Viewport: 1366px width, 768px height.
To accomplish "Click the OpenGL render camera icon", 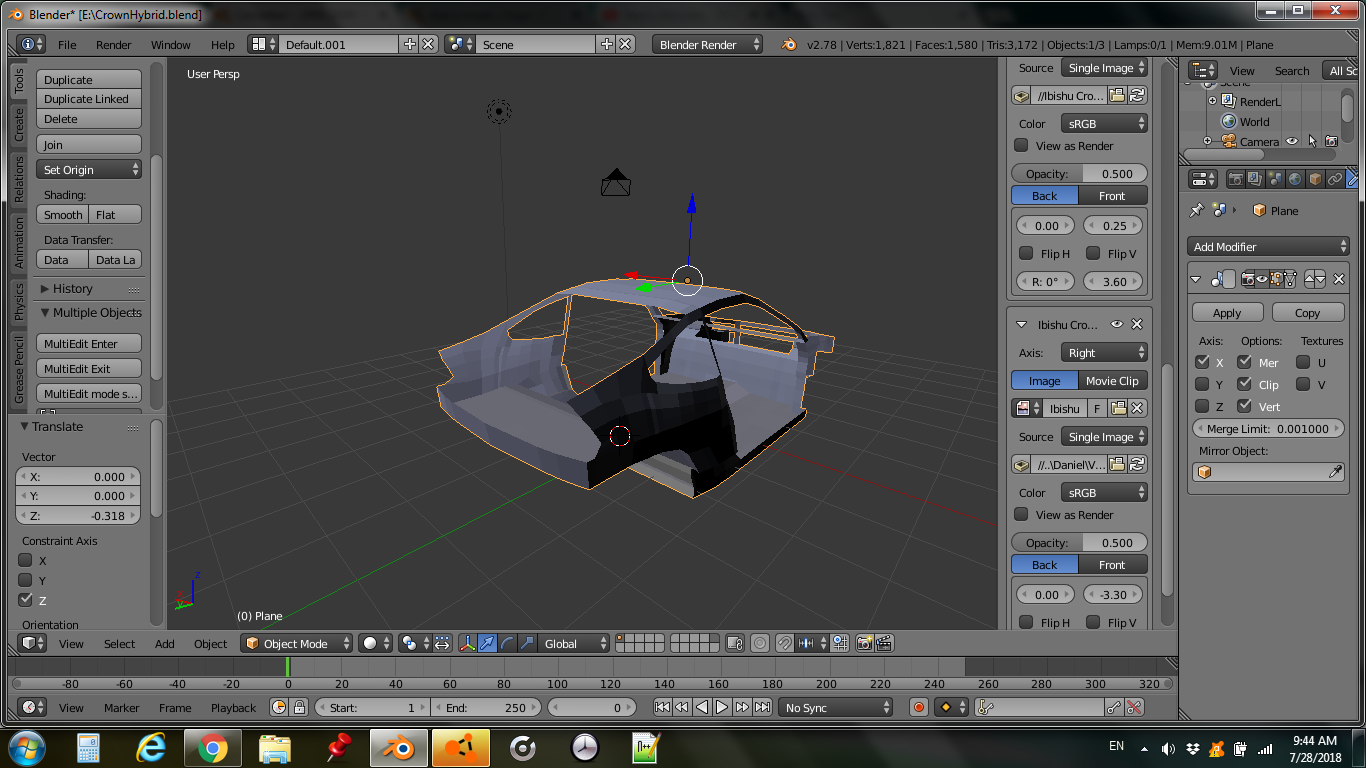I will tap(864, 643).
